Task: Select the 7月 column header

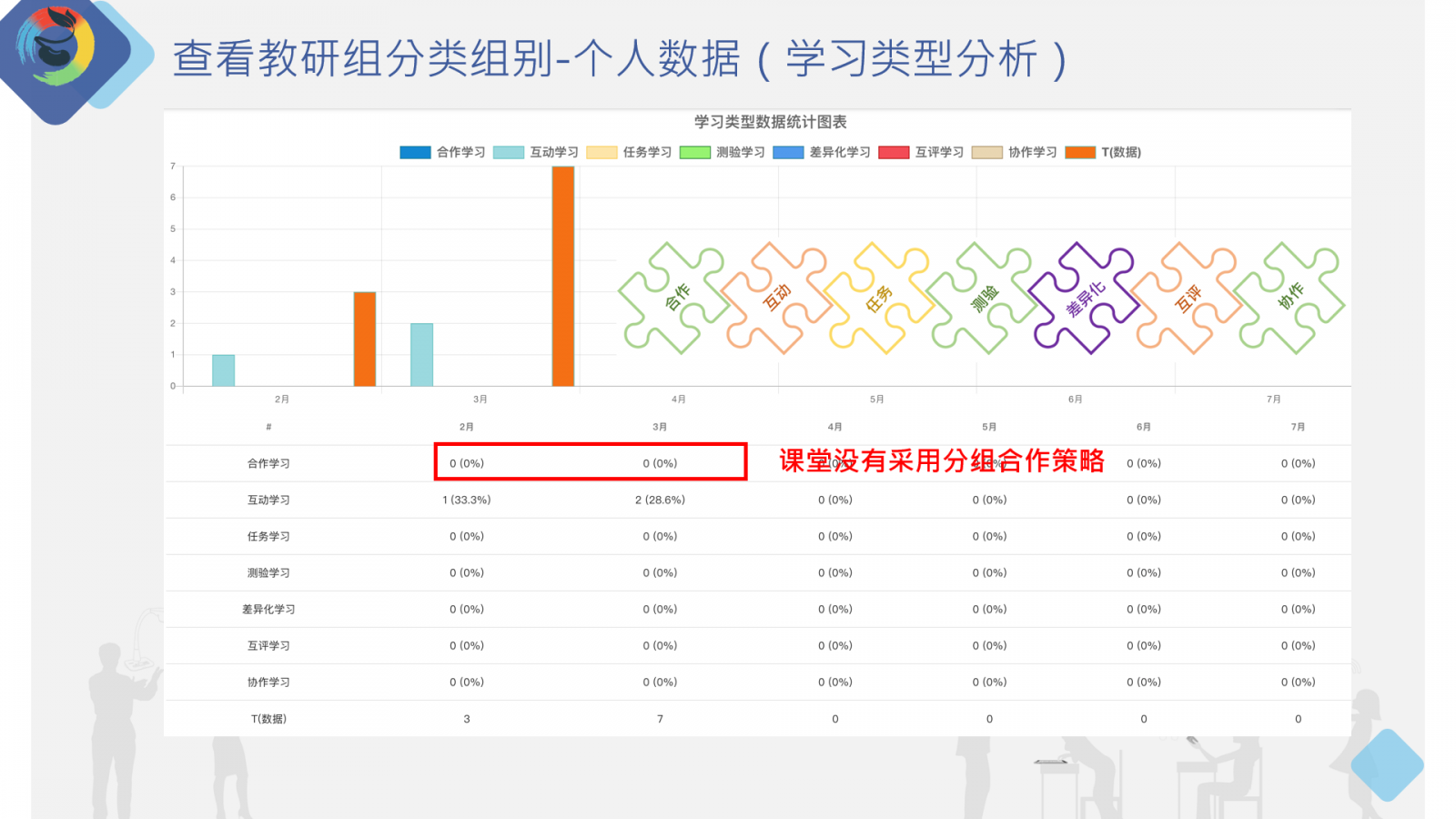Action: point(1298,425)
